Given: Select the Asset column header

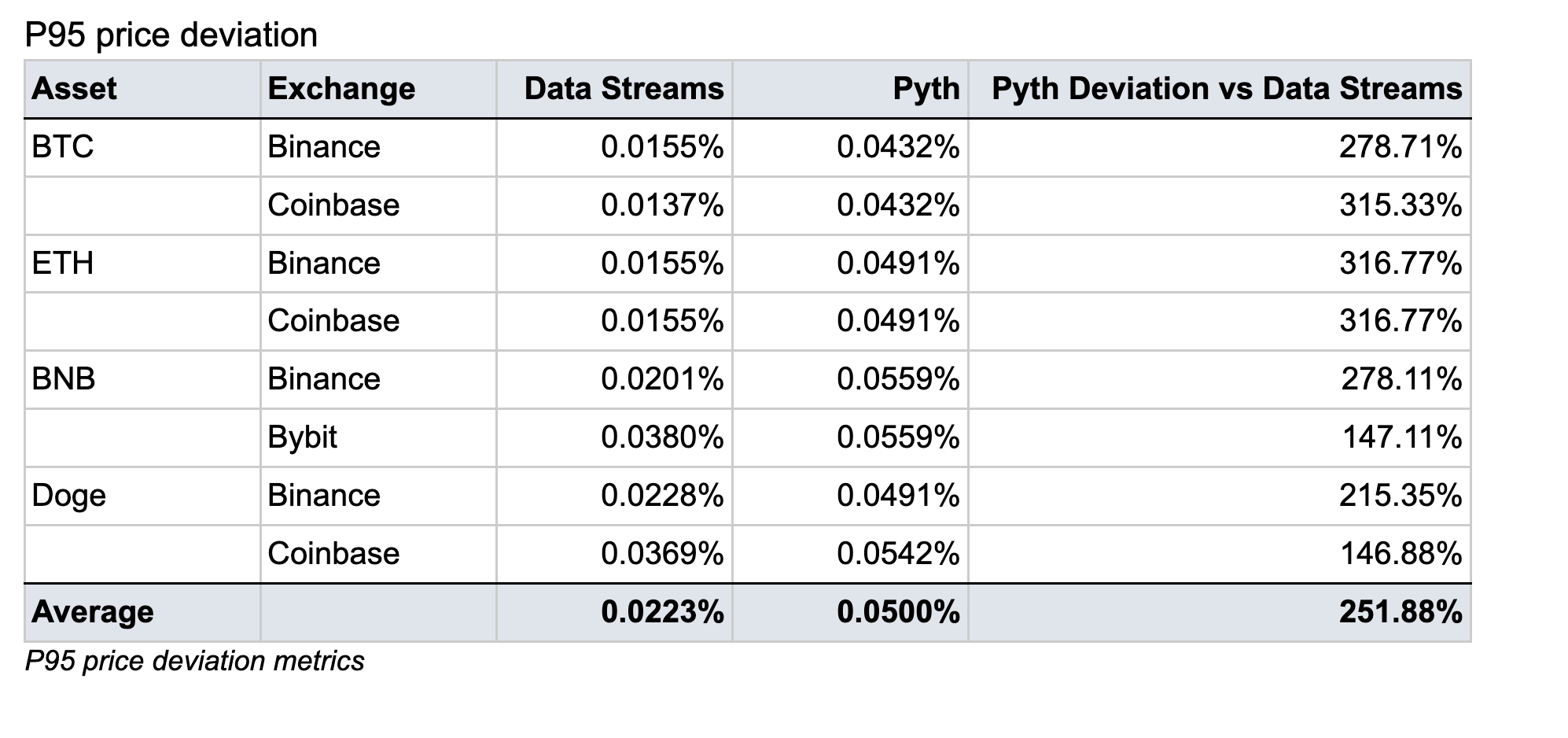Looking at the screenshot, I should pos(75,89).
